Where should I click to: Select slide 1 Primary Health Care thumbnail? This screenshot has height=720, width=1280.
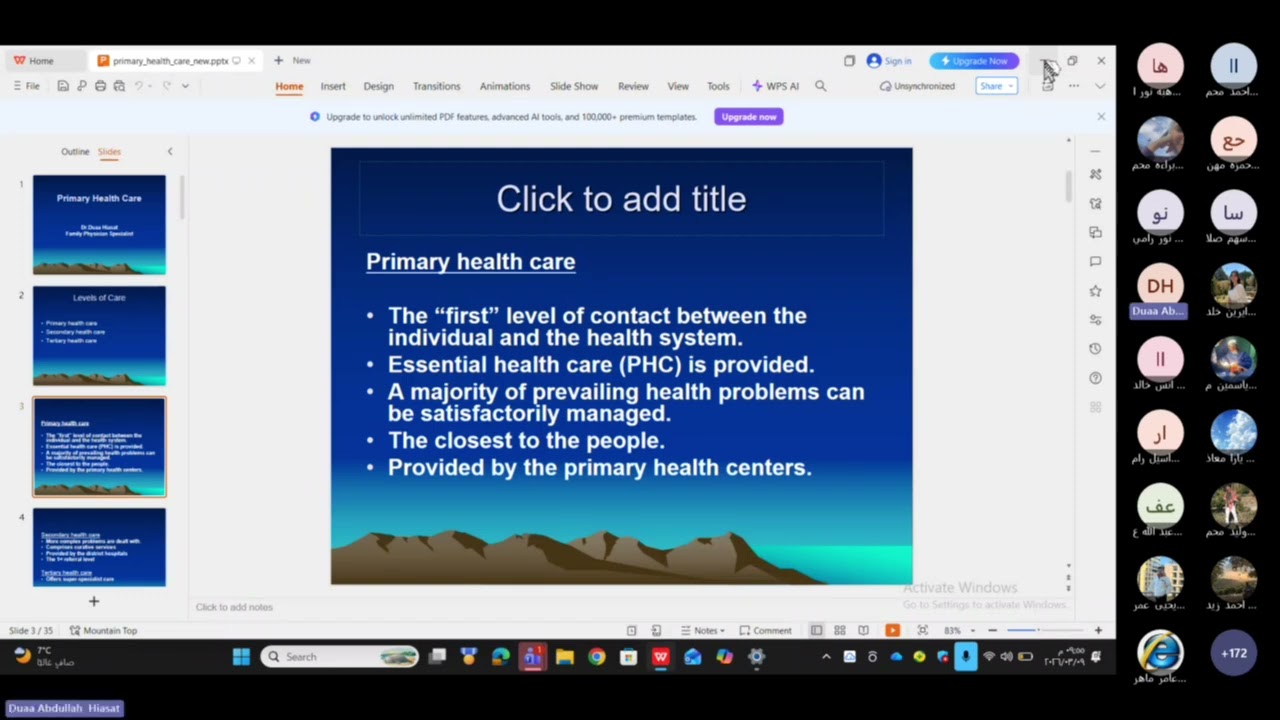(x=99, y=225)
